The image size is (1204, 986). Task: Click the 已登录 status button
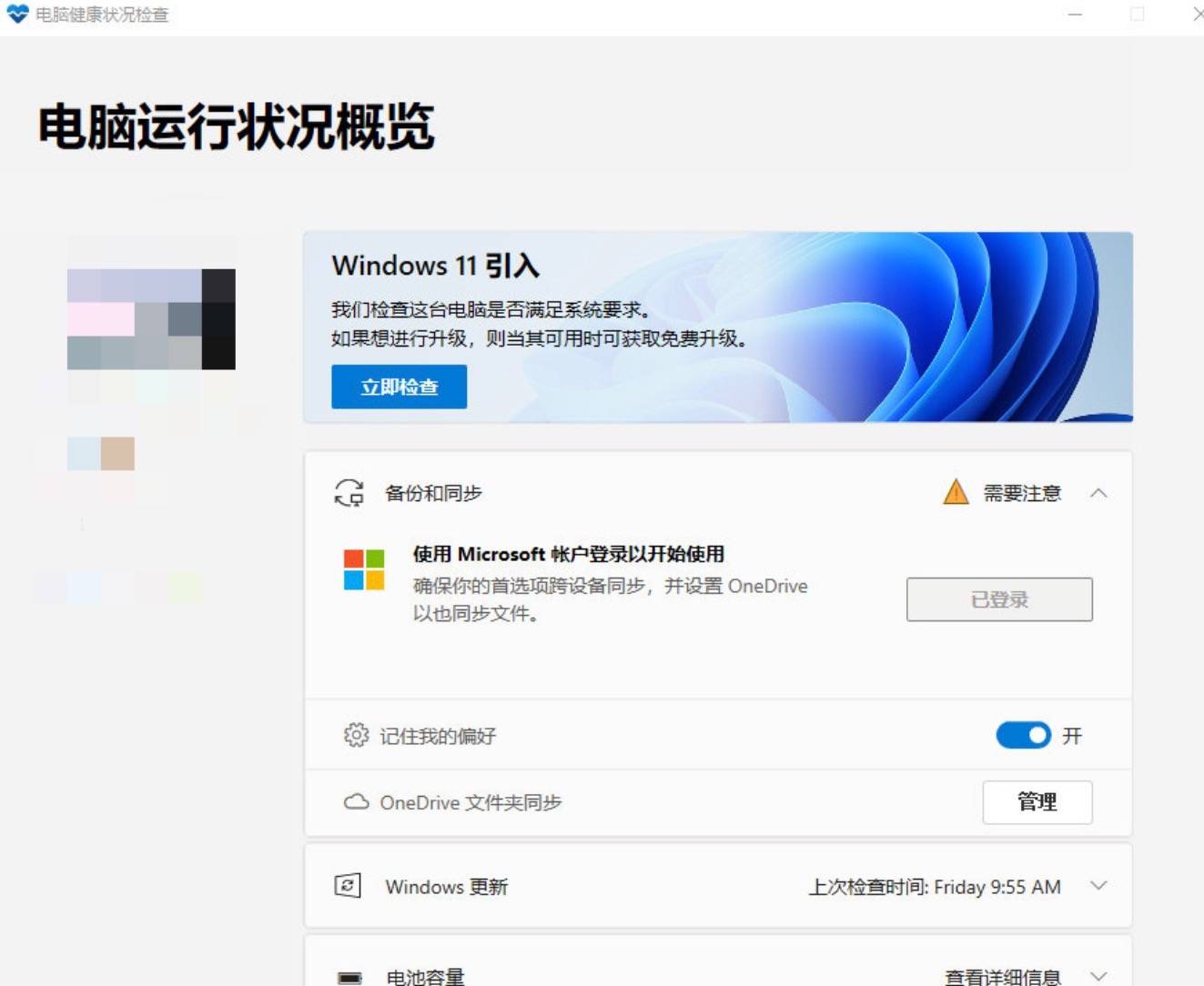pyautogui.click(x=998, y=599)
